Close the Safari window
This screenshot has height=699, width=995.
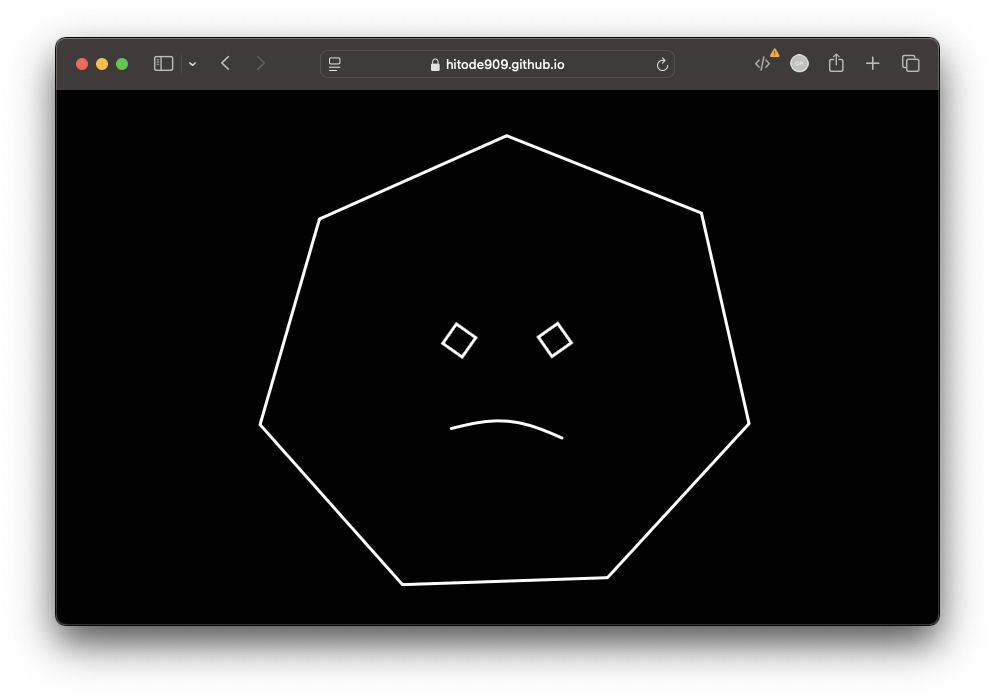(82, 64)
